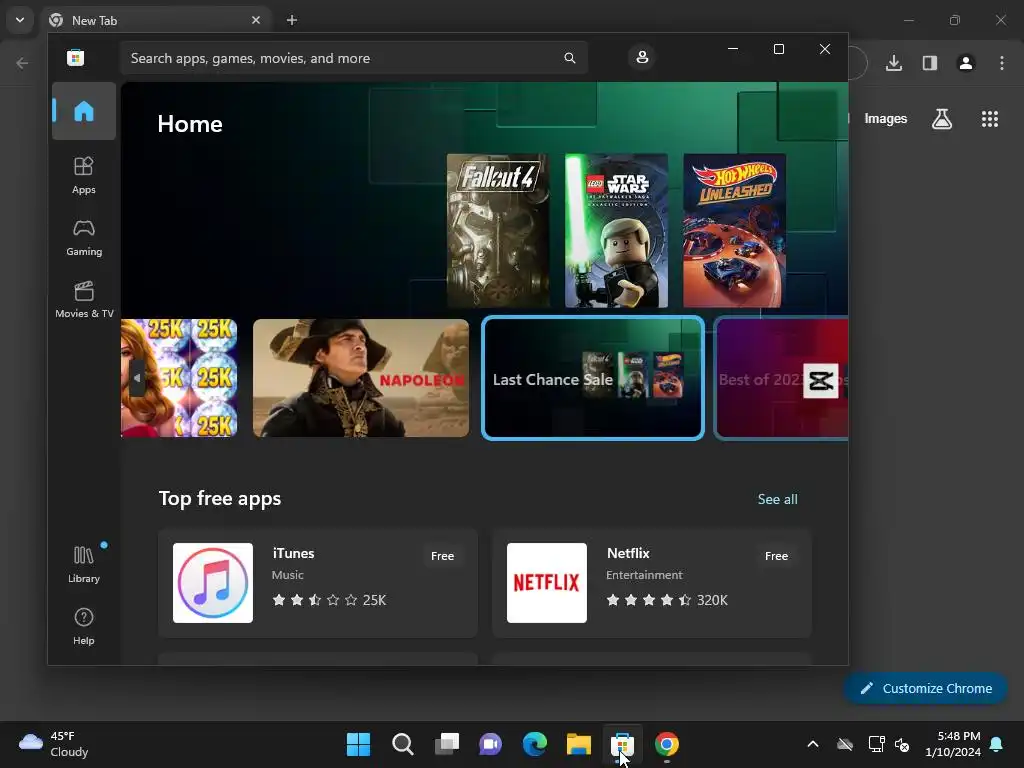Screen dimensions: 1024x768
Task: Click the search magnifier in Store search box
Action: 569,58
